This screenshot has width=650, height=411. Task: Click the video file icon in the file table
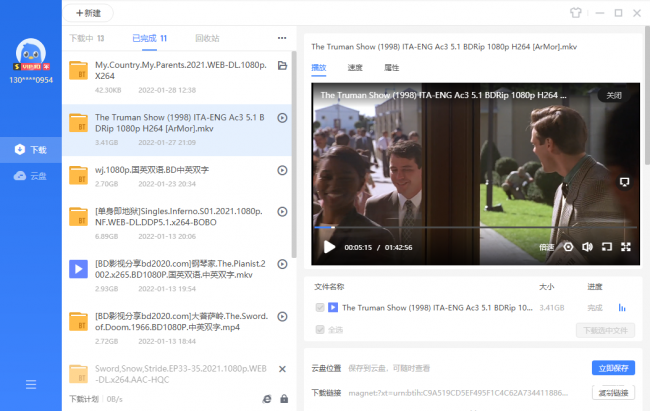[x=333, y=307]
